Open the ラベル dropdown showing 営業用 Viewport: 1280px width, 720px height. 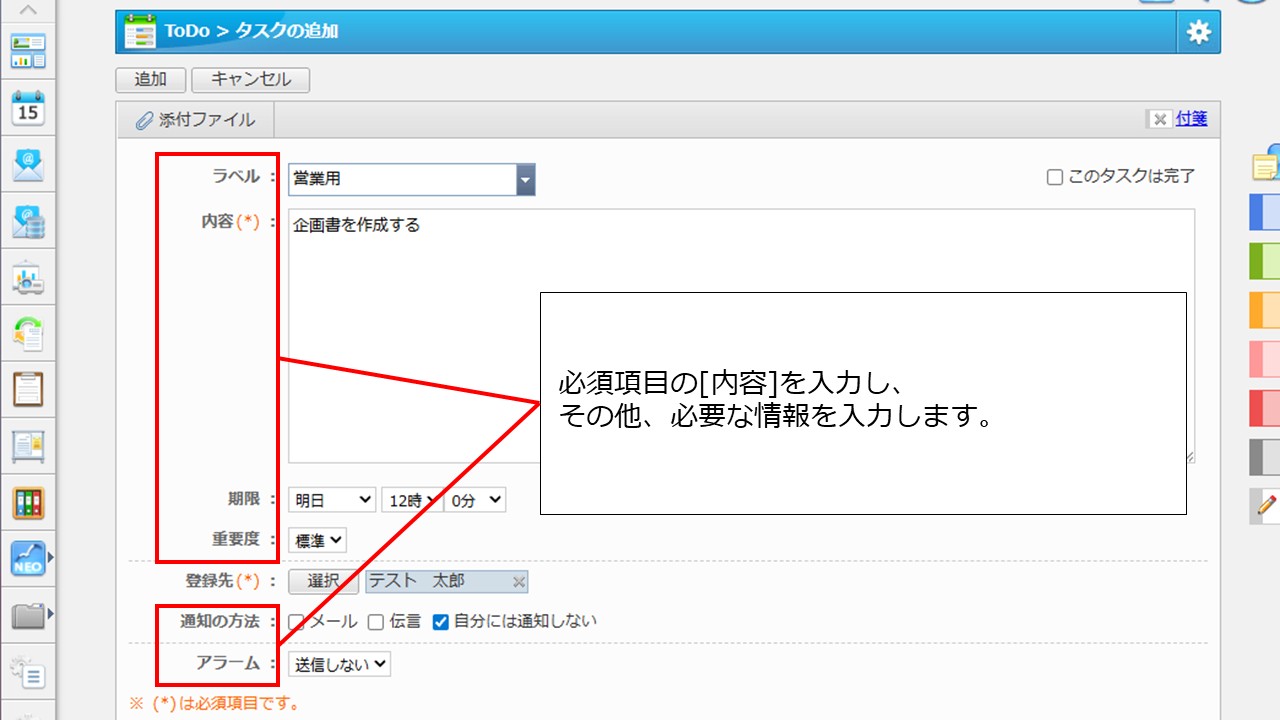pyautogui.click(x=412, y=179)
